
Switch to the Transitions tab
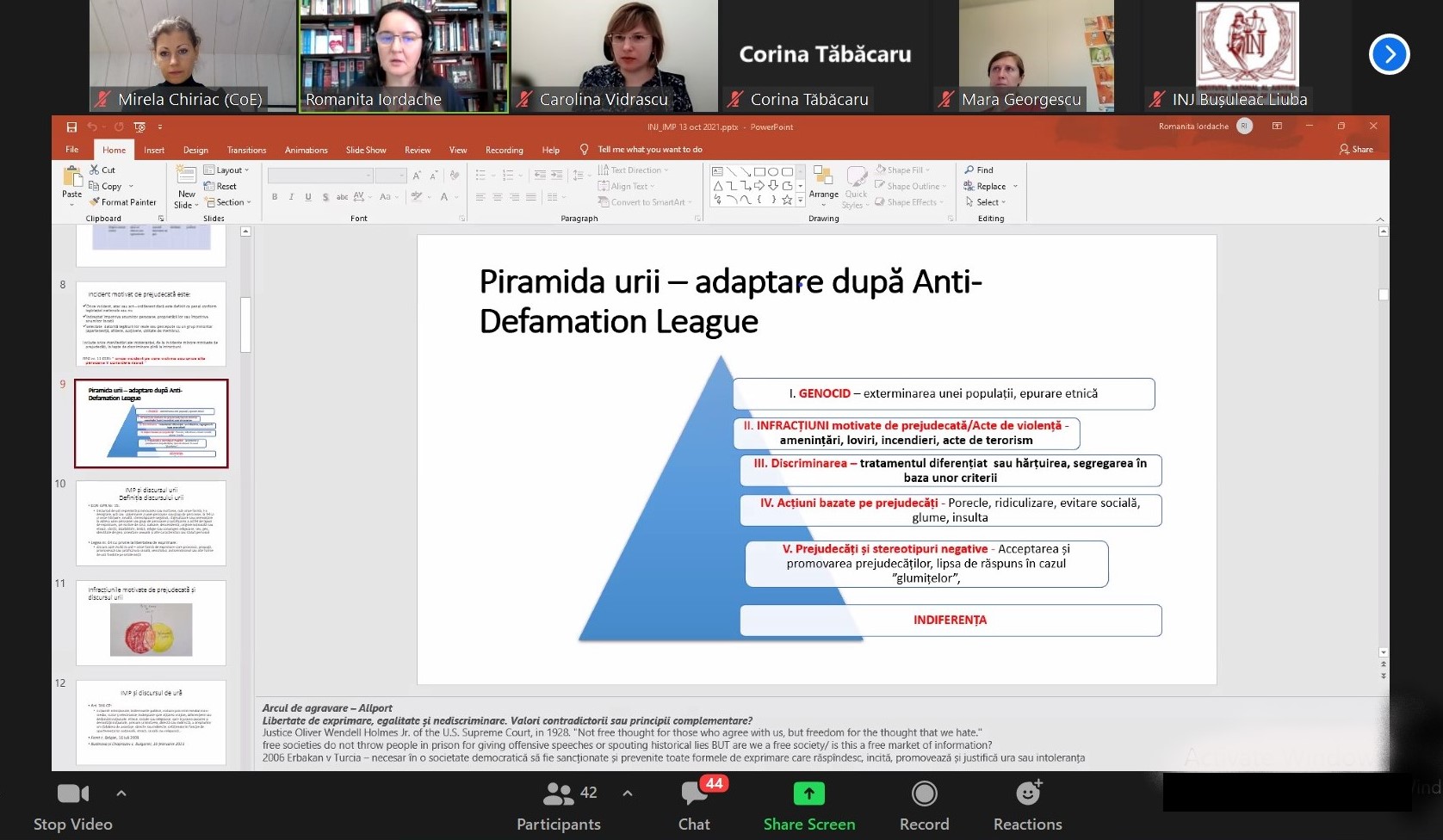(x=246, y=150)
